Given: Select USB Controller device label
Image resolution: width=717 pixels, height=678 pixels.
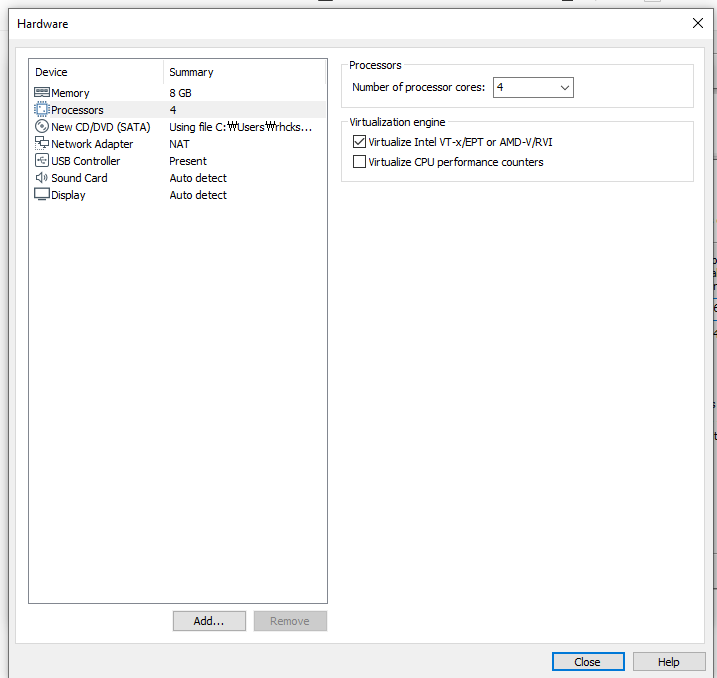Looking at the screenshot, I should pos(86,161).
